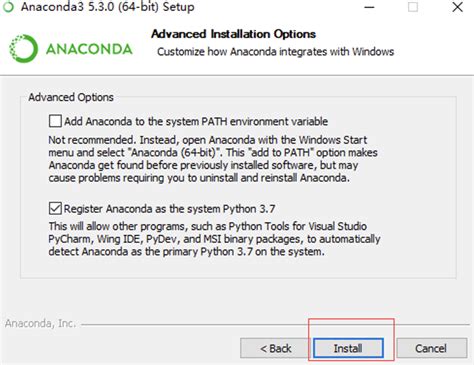Screen dimensions: 474x365
Task: Minimize the Anaconda3 Setup window
Action: [369, 7]
